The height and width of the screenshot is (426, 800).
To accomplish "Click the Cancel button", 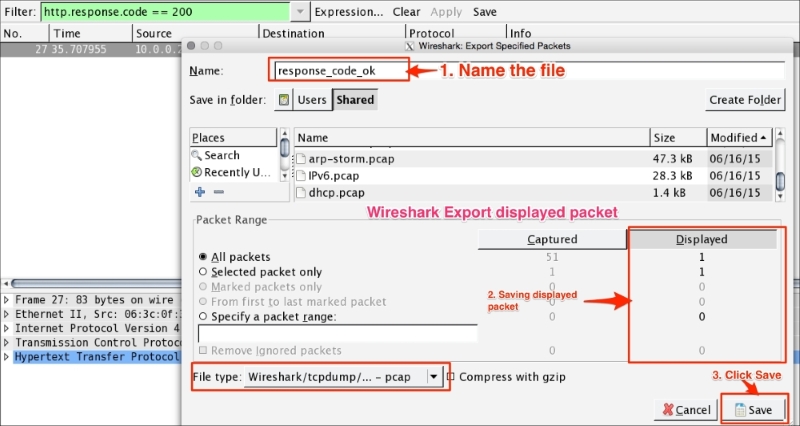I will coord(686,410).
